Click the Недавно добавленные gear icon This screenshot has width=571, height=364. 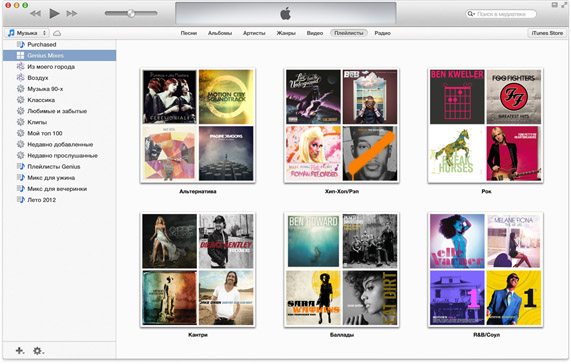[20, 144]
